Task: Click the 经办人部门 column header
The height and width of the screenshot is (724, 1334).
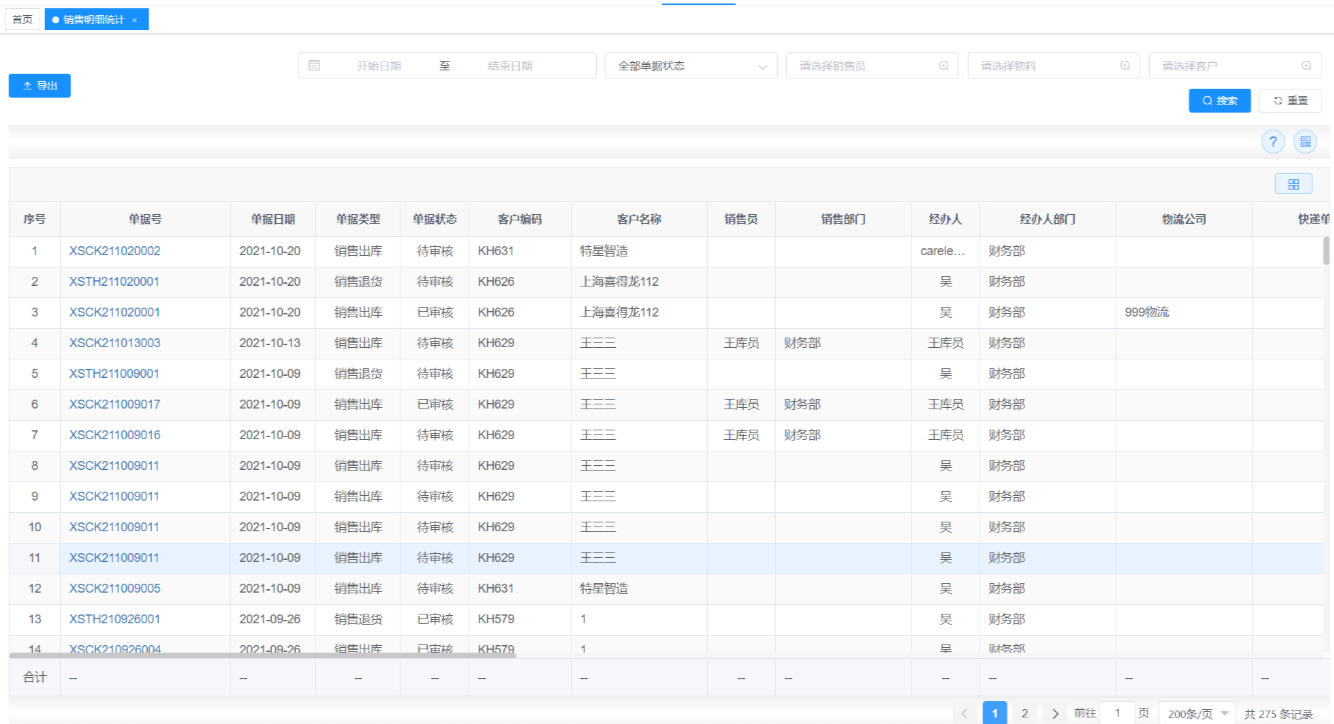Action: 1048,219
